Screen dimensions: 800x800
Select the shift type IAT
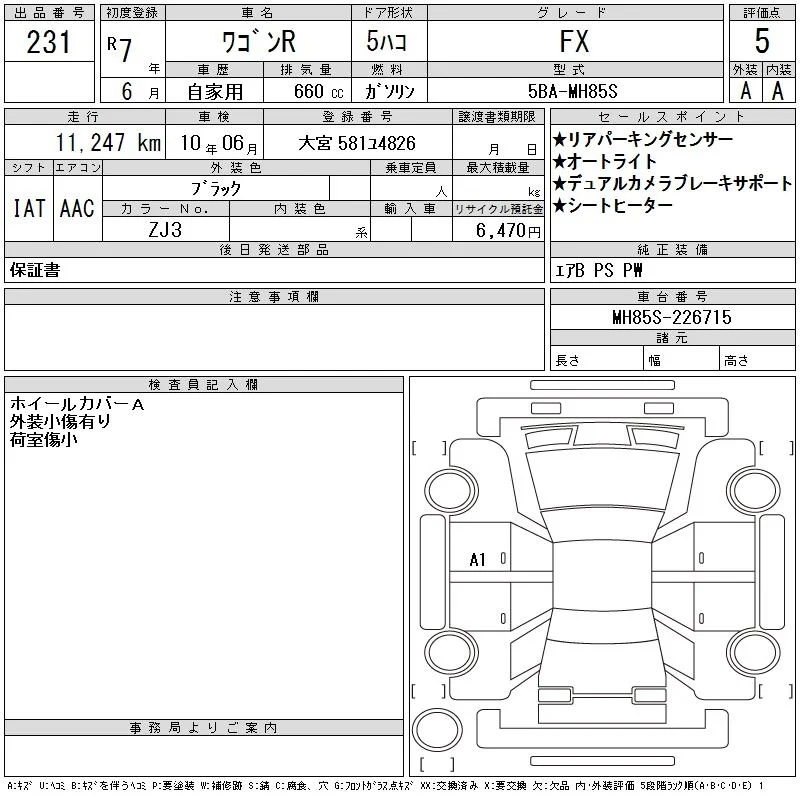(29, 208)
